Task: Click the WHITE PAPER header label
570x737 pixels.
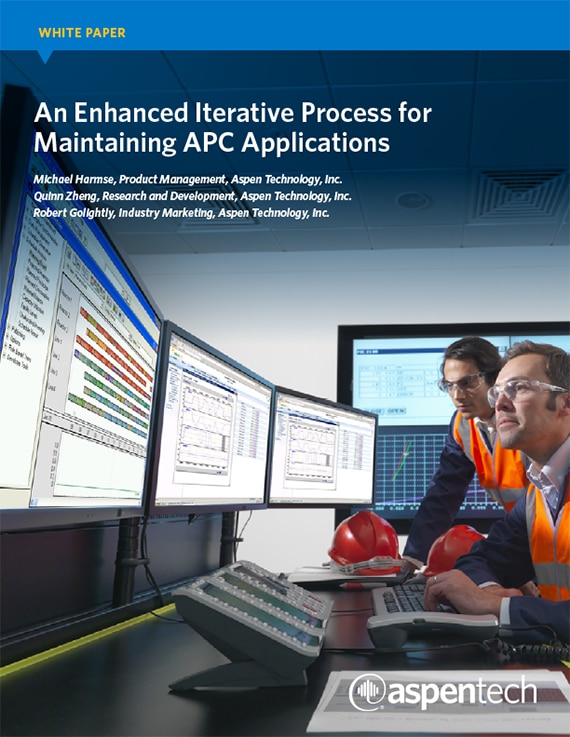Action: pos(82,33)
